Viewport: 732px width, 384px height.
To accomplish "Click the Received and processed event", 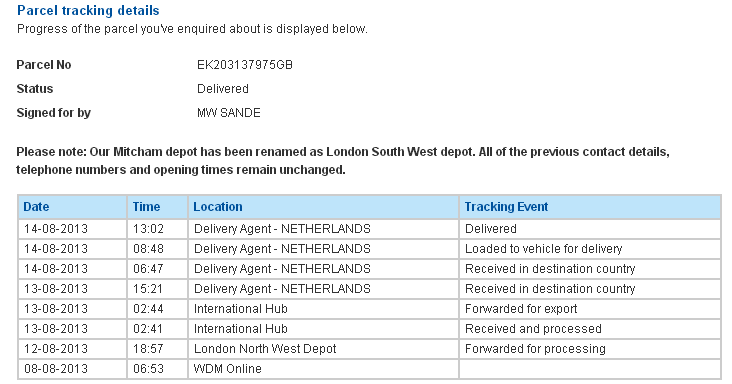I will pyautogui.click(x=533, y=329).
